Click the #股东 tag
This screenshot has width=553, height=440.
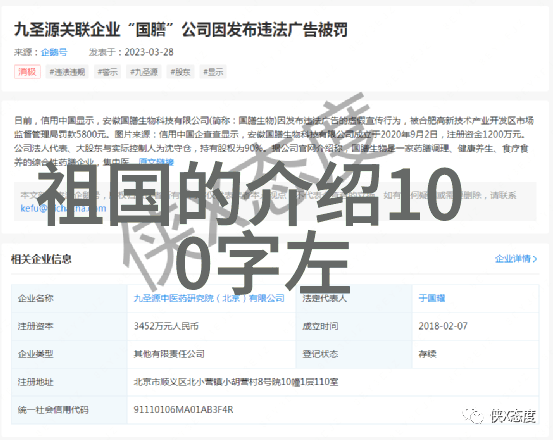pyautogui.click(x=180, y=72)
